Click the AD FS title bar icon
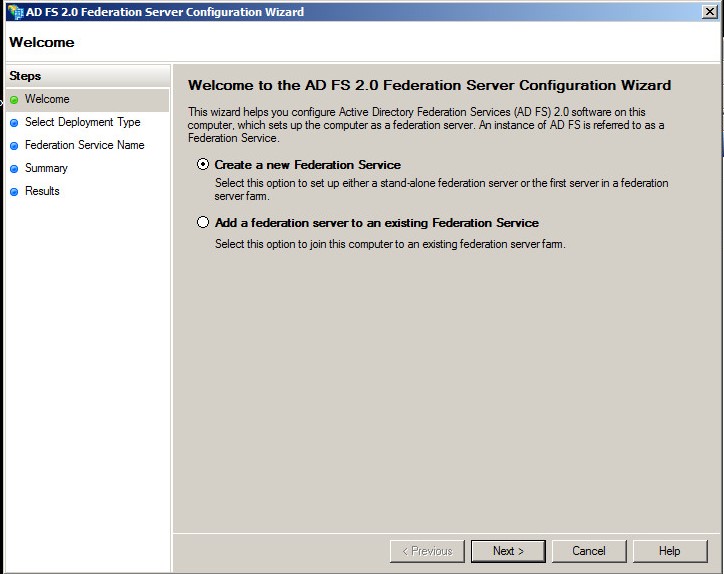The image size is (724, 574). click(15, 12)
